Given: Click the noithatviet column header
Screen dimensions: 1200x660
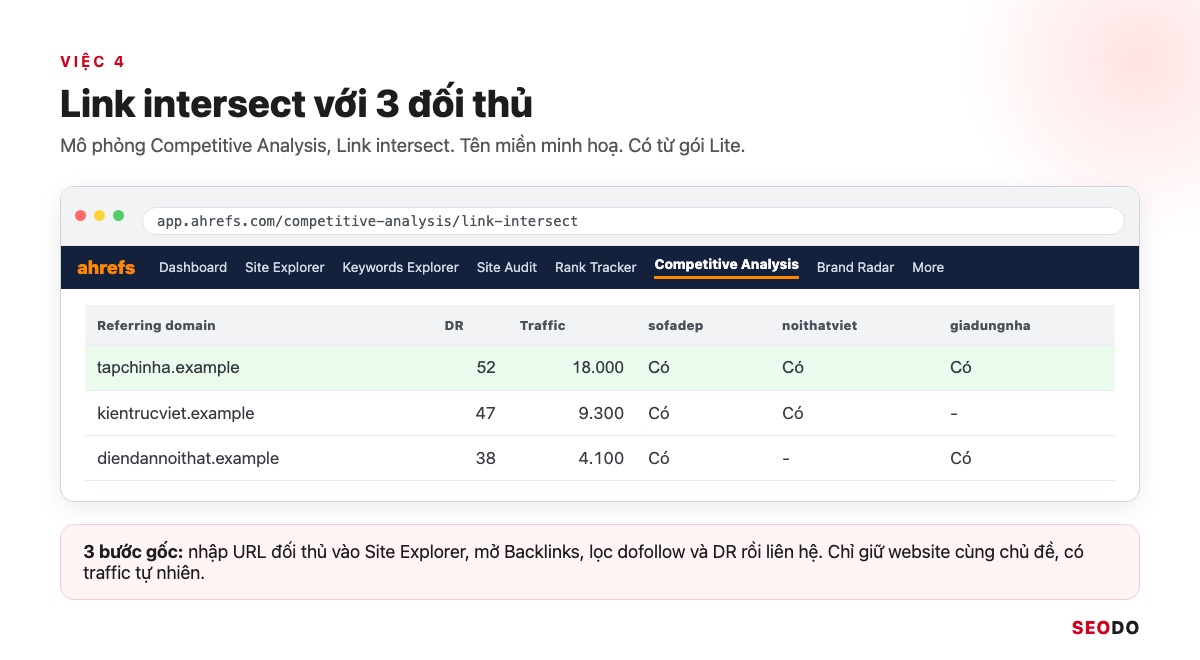Looking at the screenshot, I should (x=820, y=325).
